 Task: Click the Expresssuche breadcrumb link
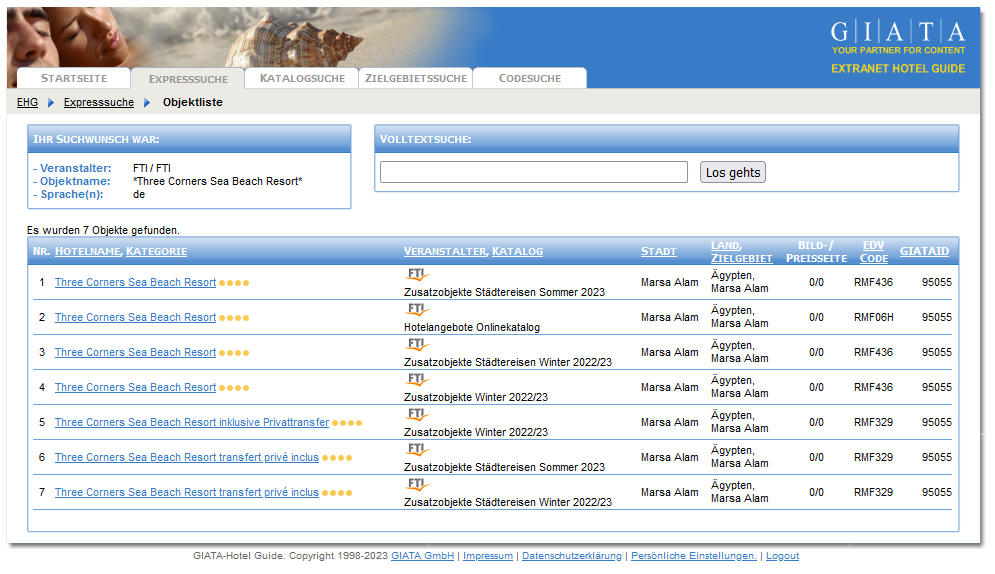[x=98, y=102]
